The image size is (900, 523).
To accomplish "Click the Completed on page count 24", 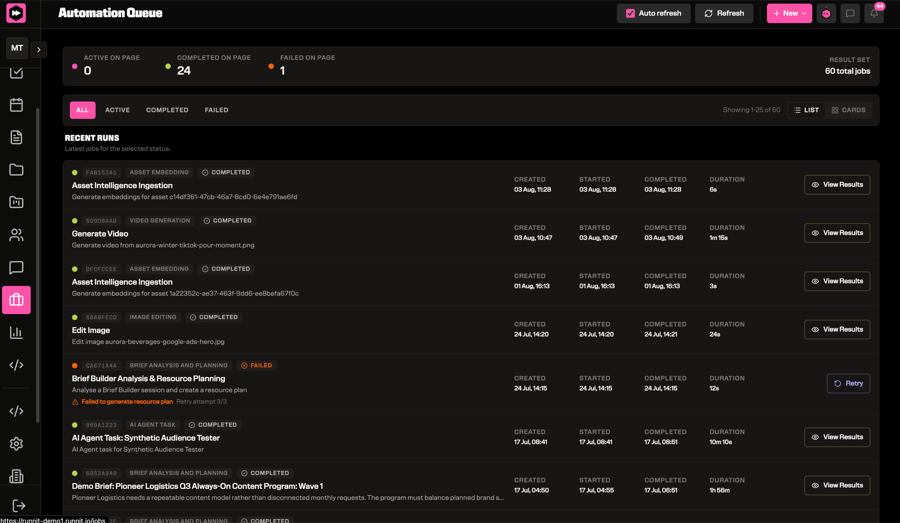I will [x=184, y=71].
